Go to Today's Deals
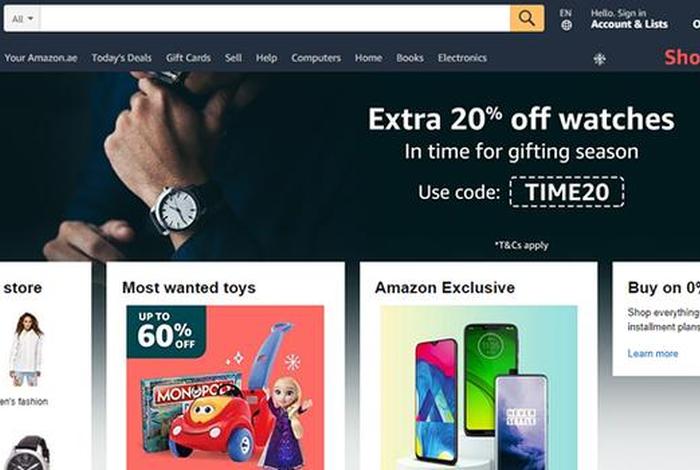 [121, 58]
